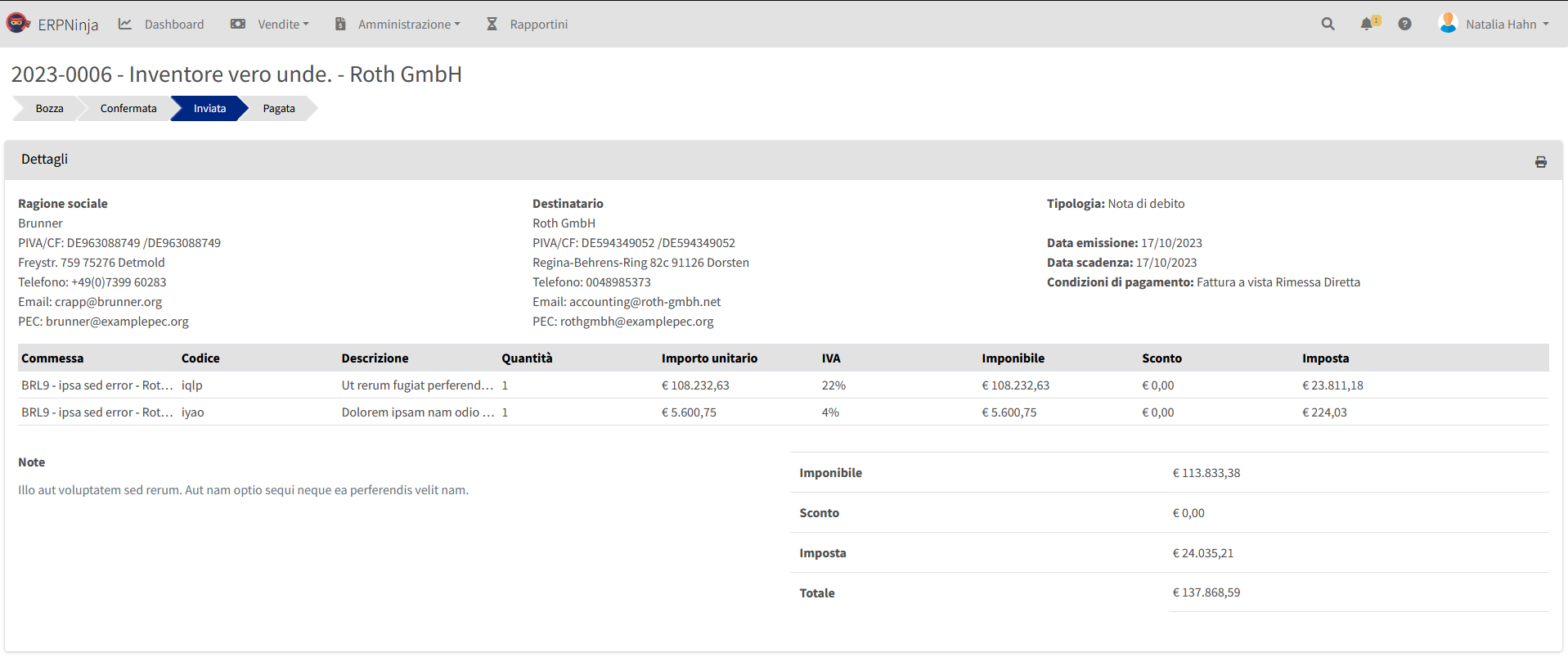The width and height of the screenshot is (1568, 662).
Task: Click description 'Ut rerum fugiat perferend…'
Action: click(x=418, y=385)
